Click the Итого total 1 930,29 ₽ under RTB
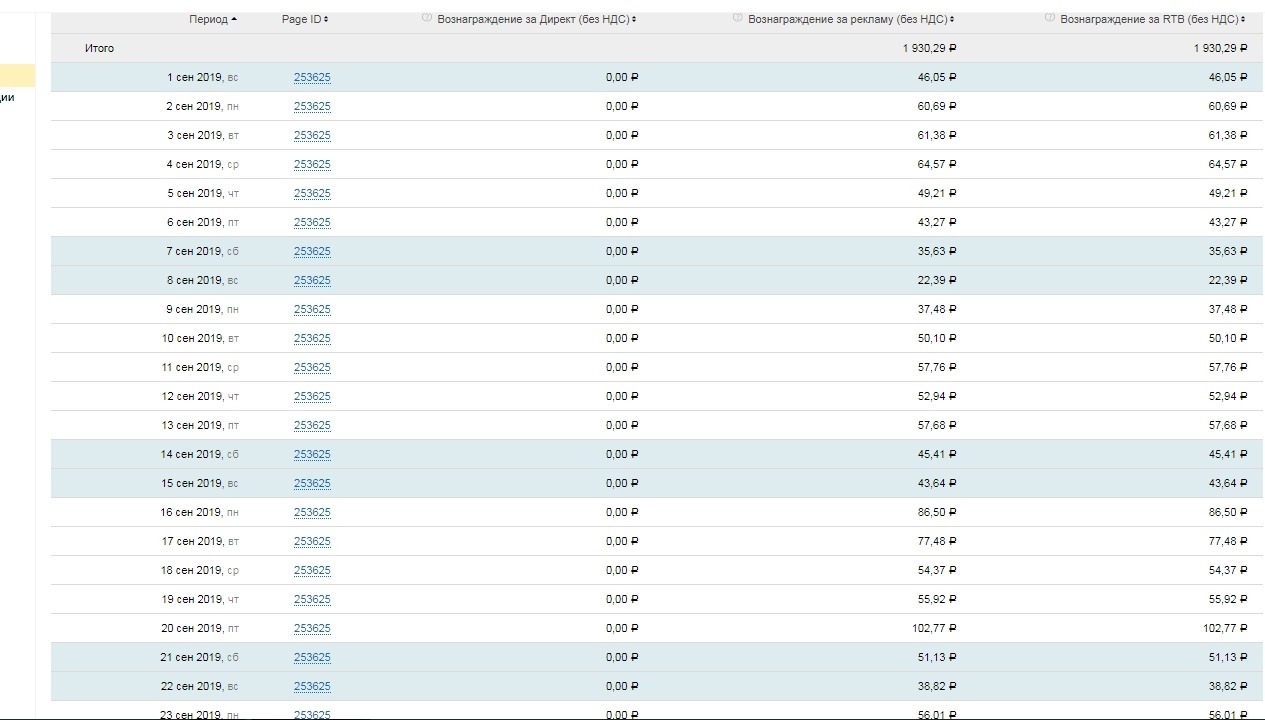 [1221, 48]
